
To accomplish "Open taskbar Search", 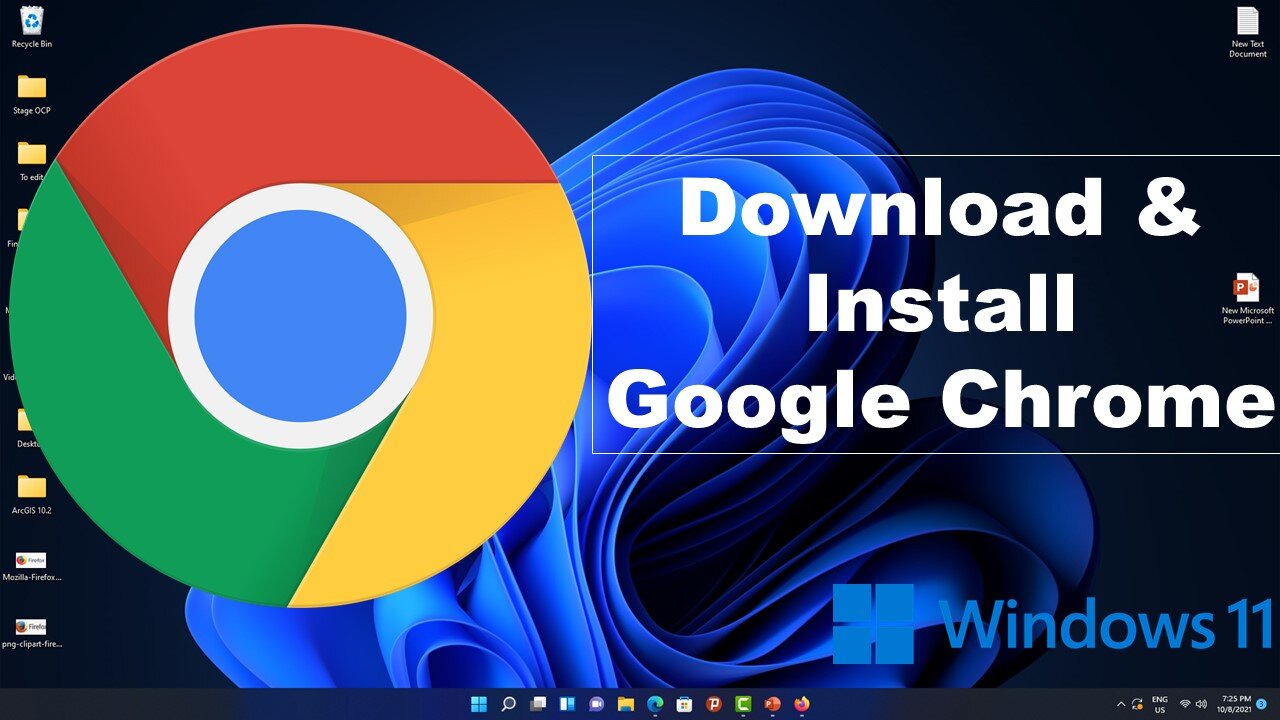I will (x=508, y=704).
